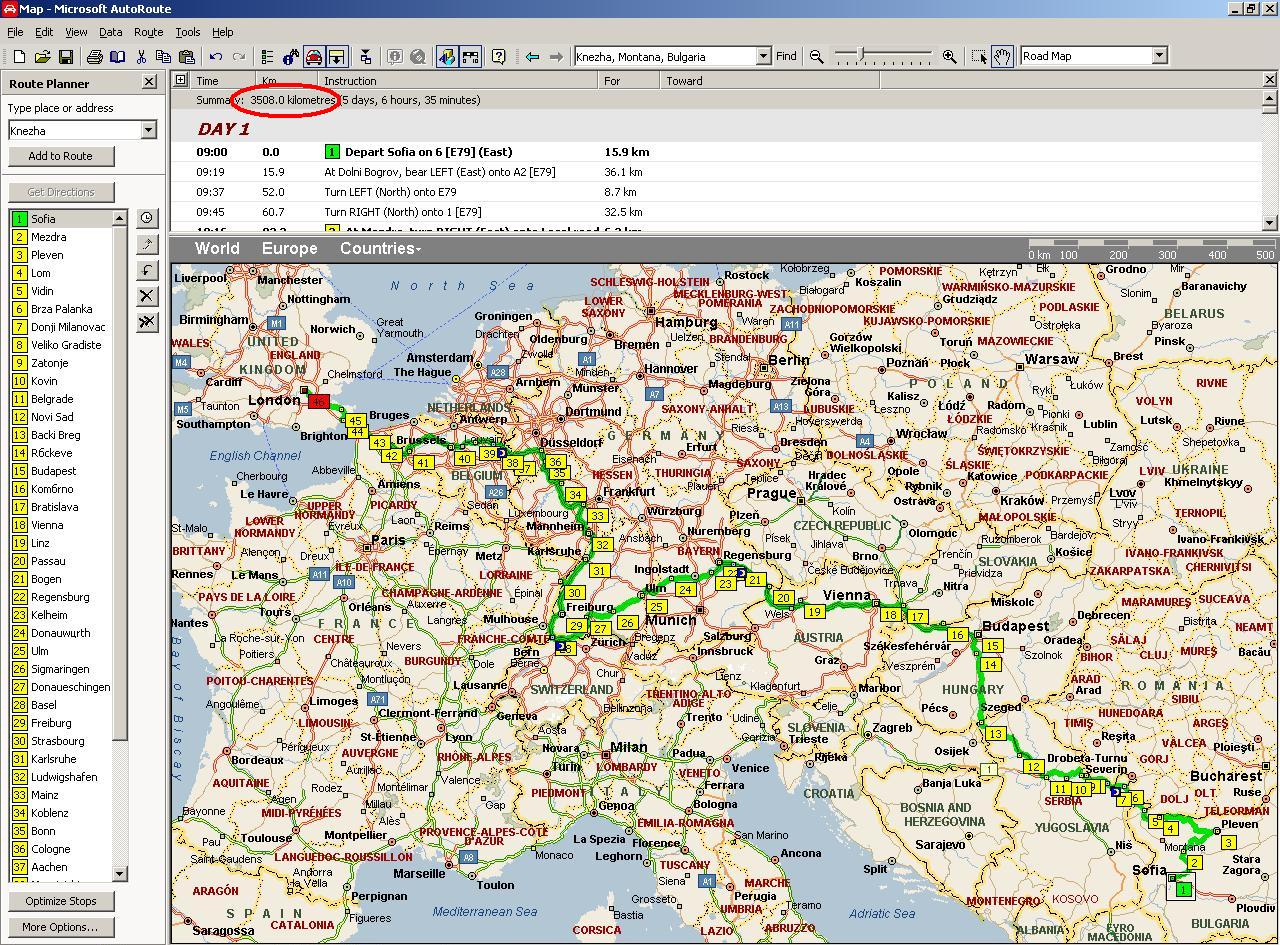
Task: Toggle the Legend and Overview list icon
Action: [267, 57]
